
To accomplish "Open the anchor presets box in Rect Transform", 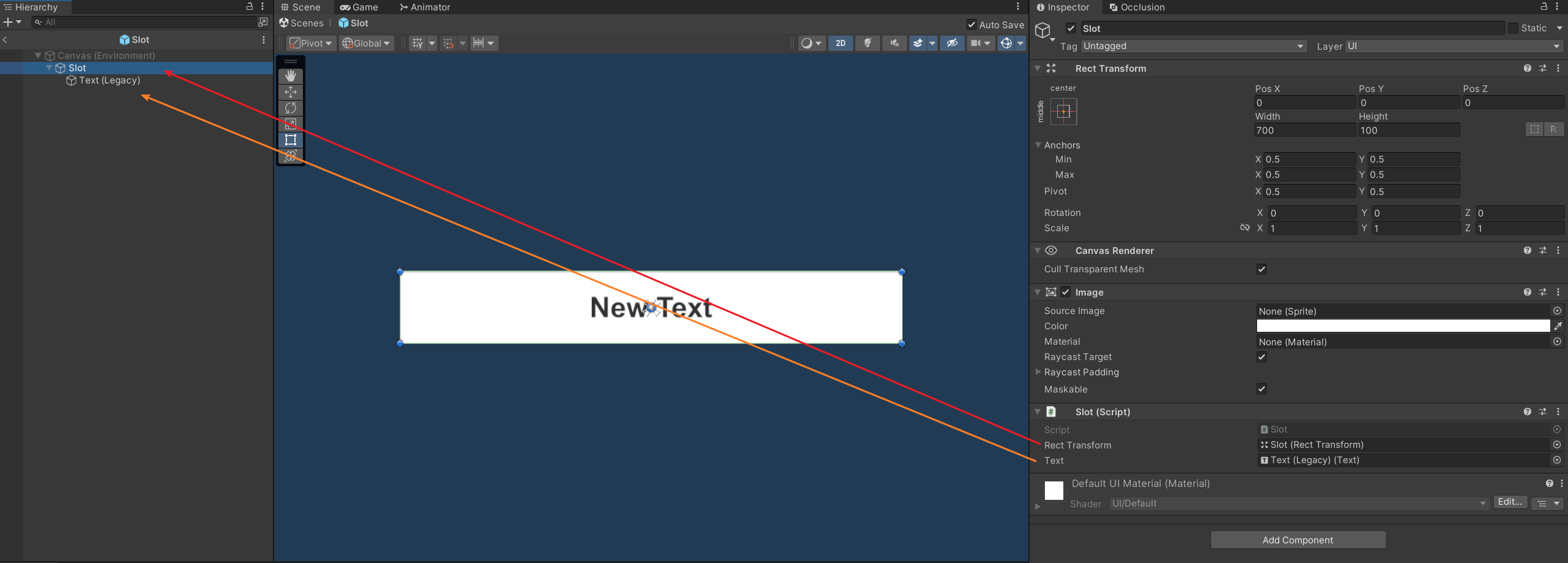I will click(1063, 112).
